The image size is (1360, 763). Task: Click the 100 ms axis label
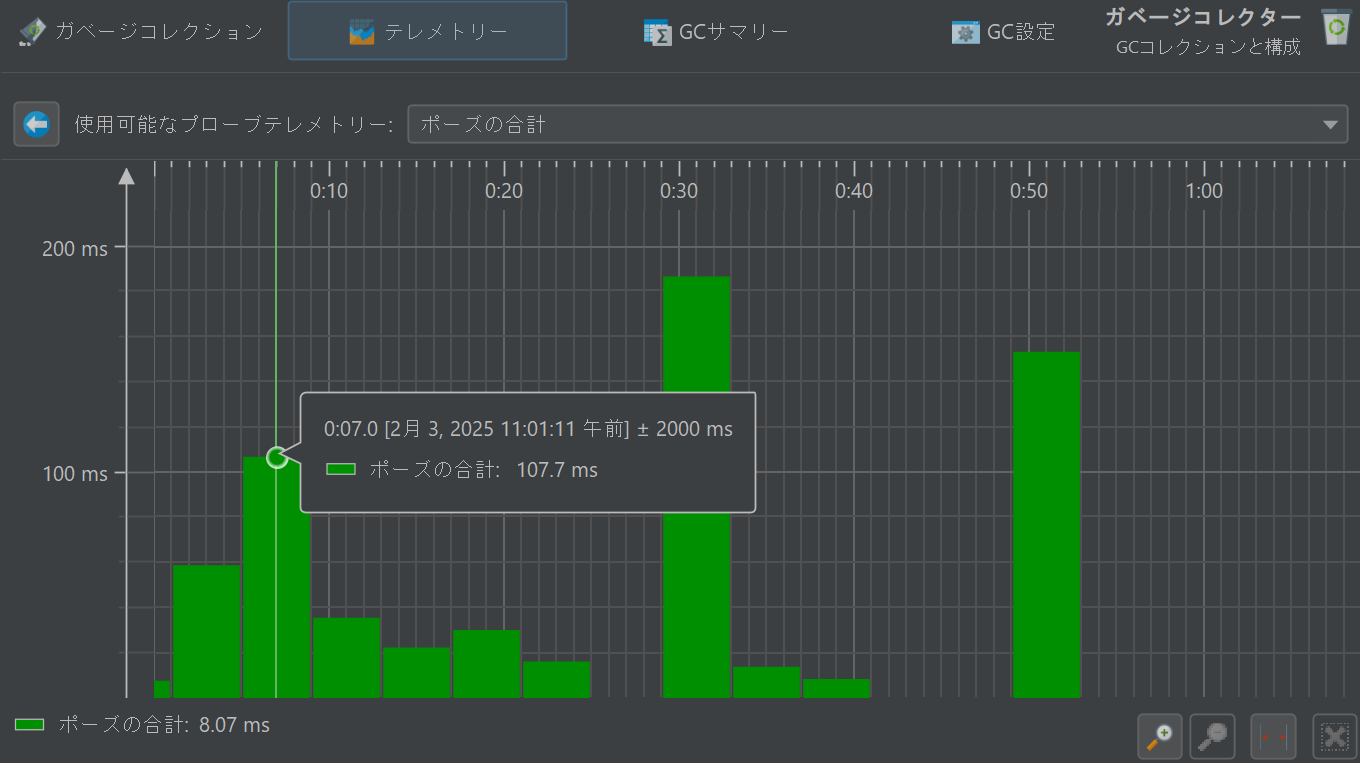click(x=74, y=473)
